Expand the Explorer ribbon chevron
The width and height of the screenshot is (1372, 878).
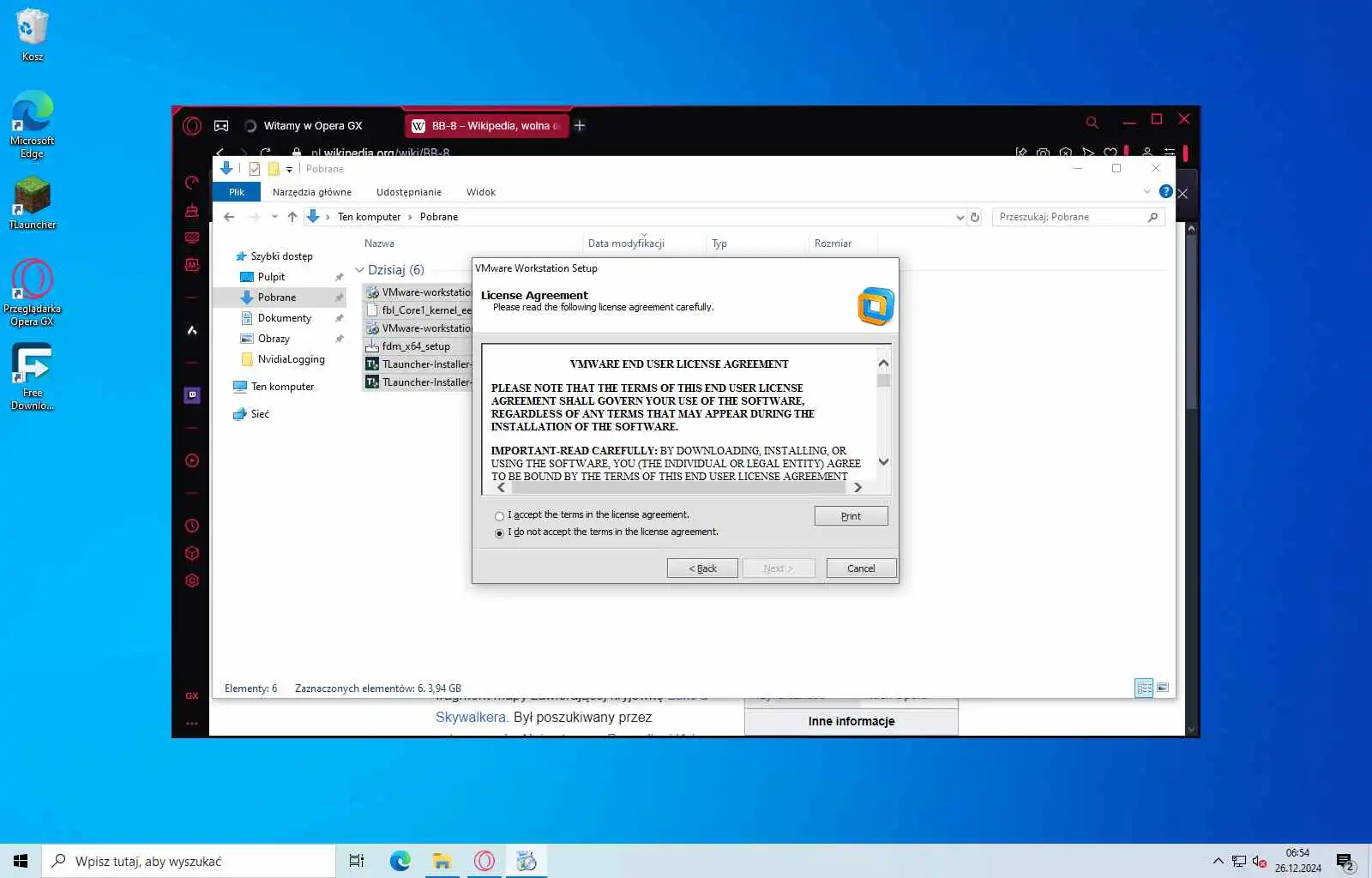[1147, 191]
